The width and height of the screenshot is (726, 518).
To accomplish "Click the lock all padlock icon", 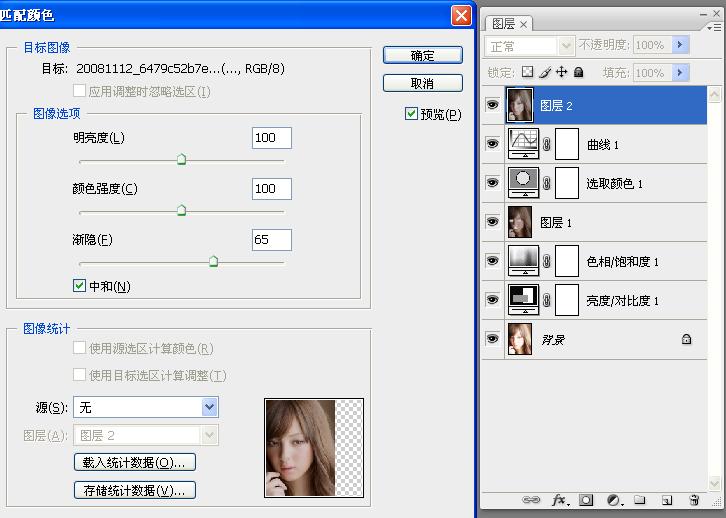I will click(x=578, y=72).
